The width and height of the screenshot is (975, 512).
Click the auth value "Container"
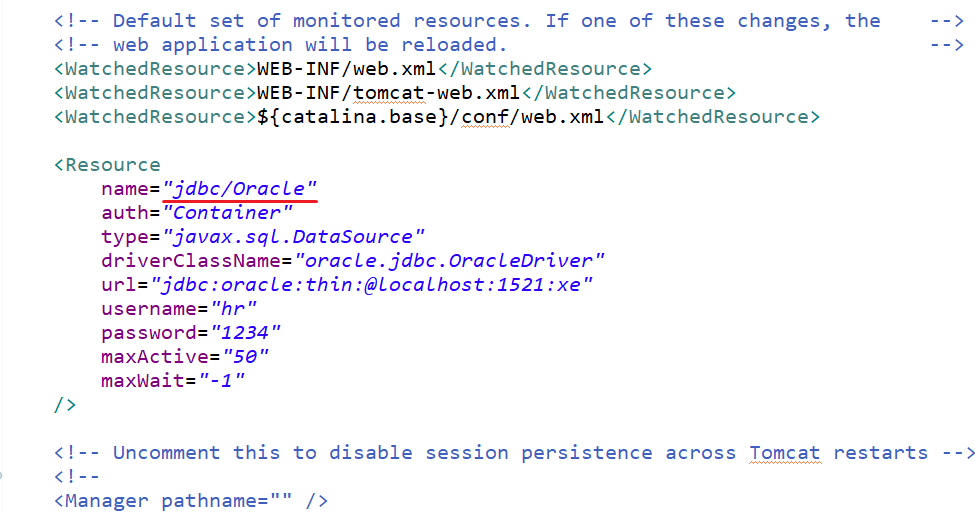227,213
